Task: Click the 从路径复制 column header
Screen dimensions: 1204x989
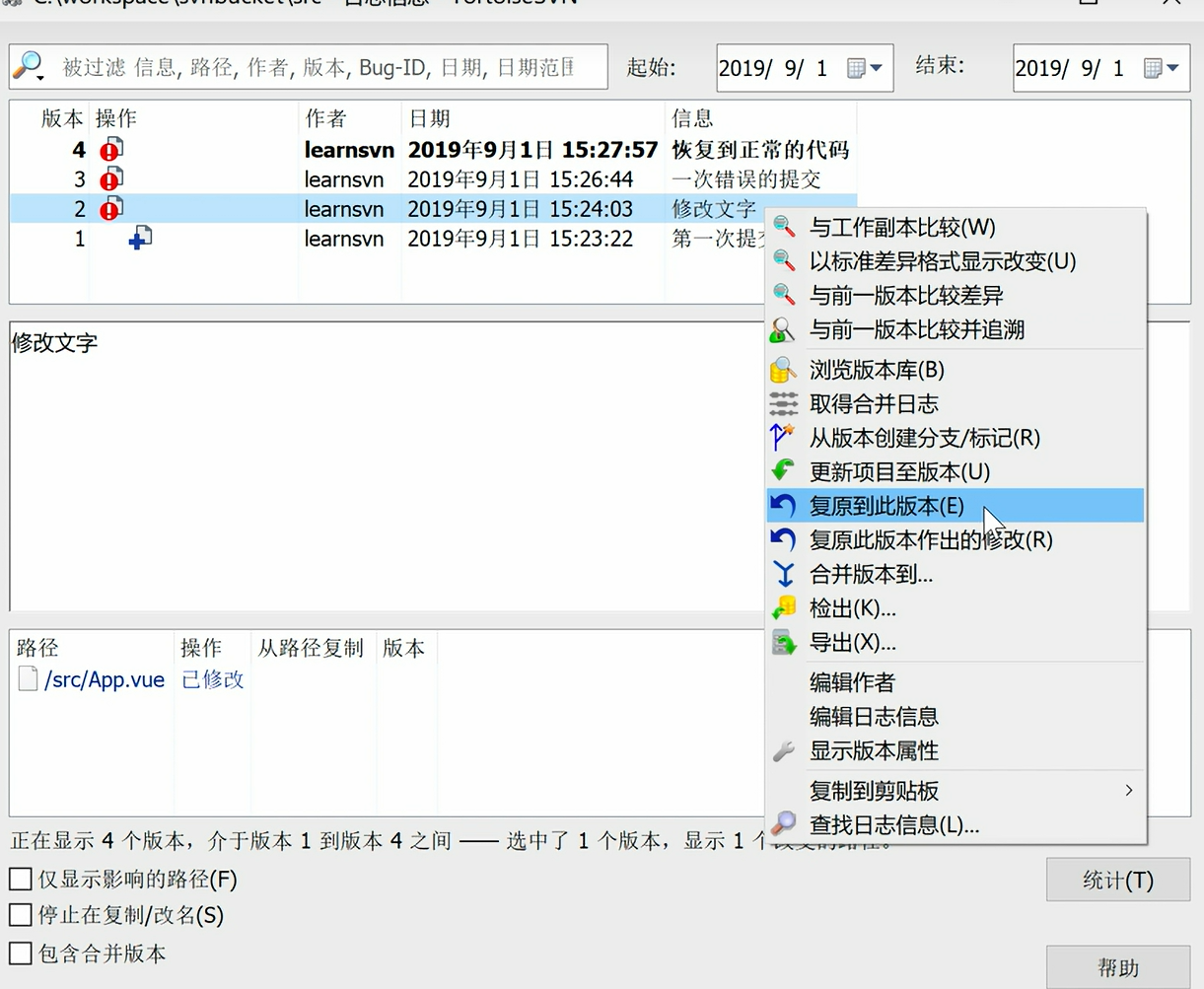Action: click(313, 648)
